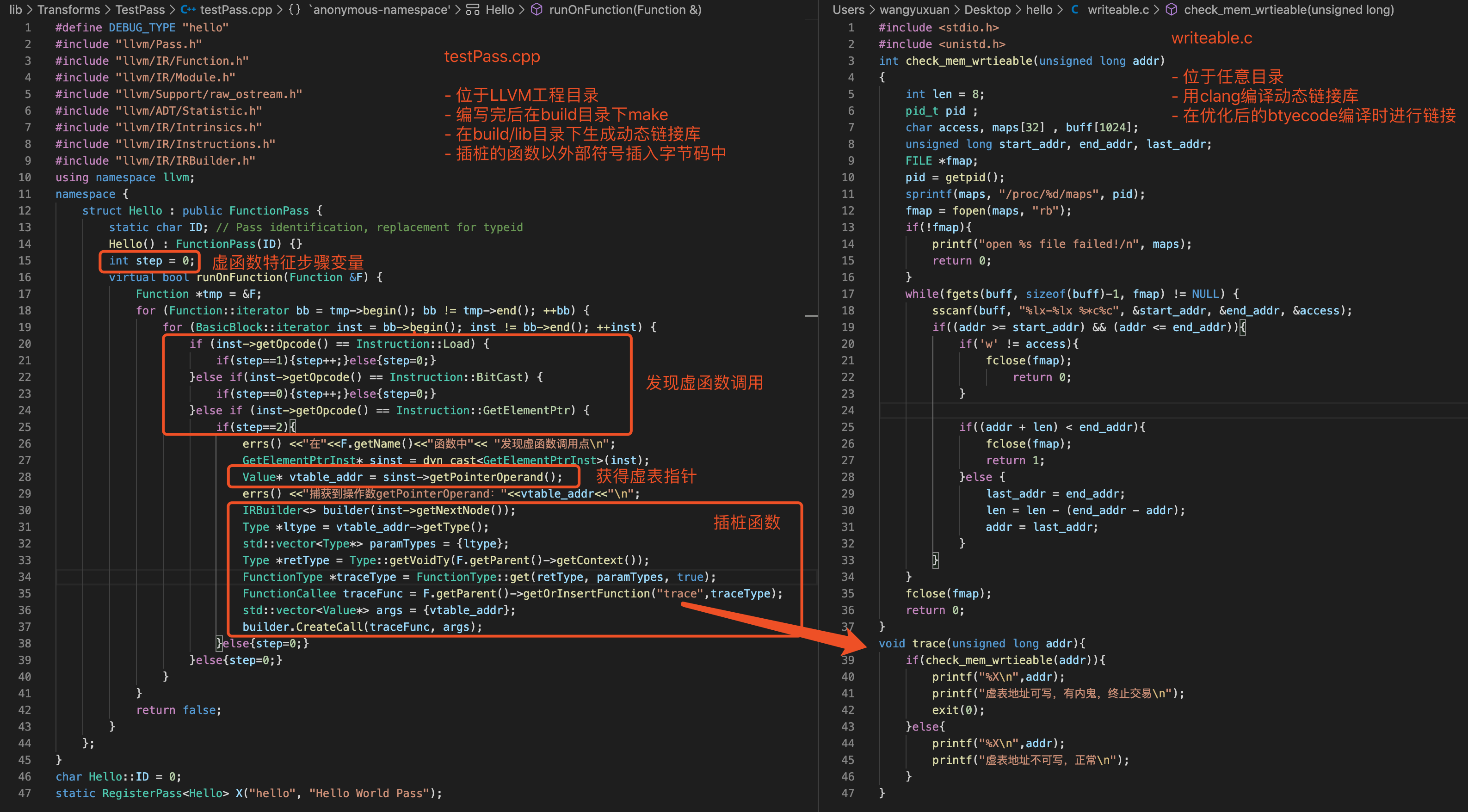Viewport: 1468px width, 812px height.
Task: Open the 'runOnFunction(Function &)' breadcrumb
Action: (625, 10)
